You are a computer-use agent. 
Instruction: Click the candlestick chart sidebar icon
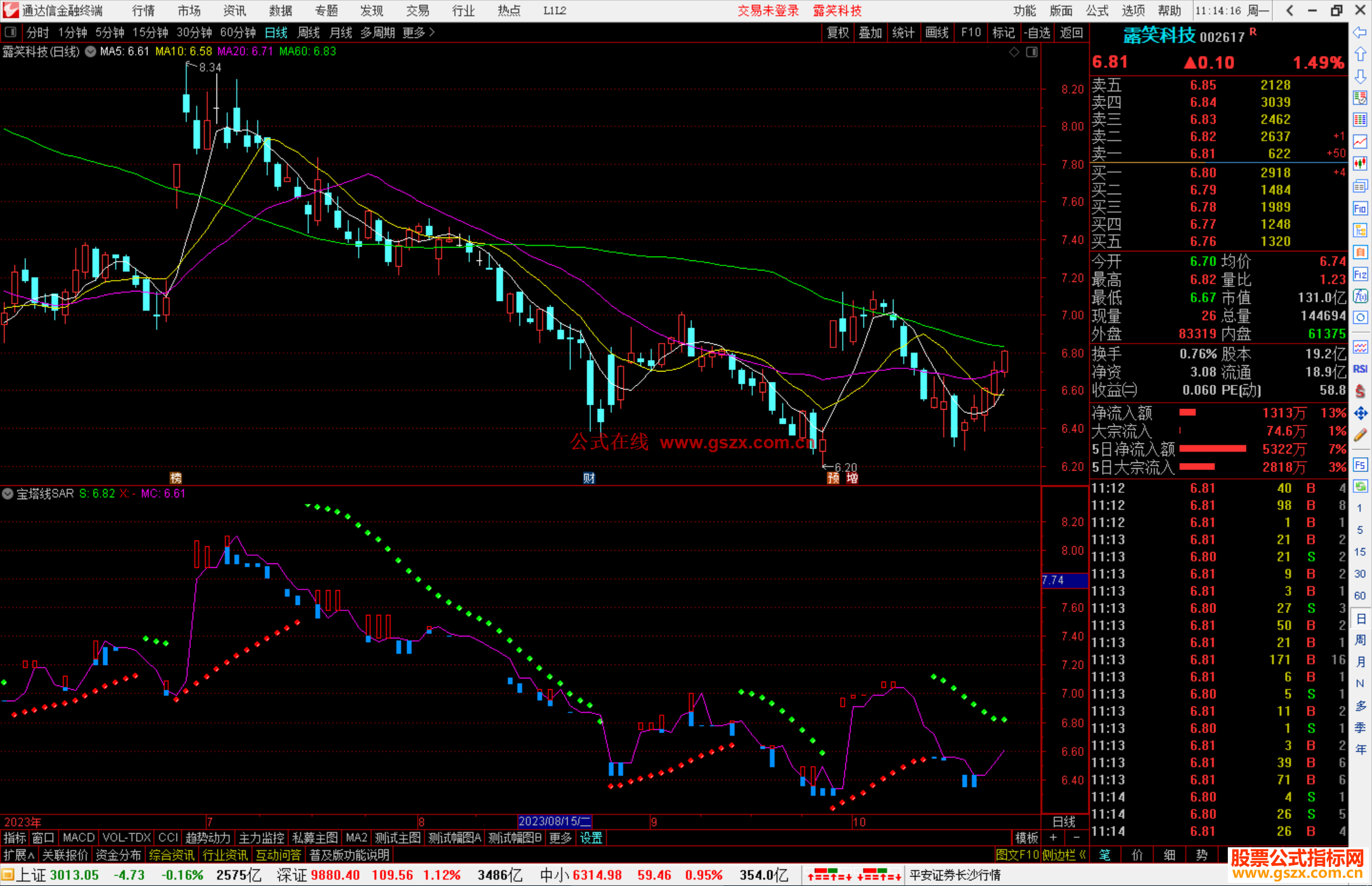pos(1360,164)
